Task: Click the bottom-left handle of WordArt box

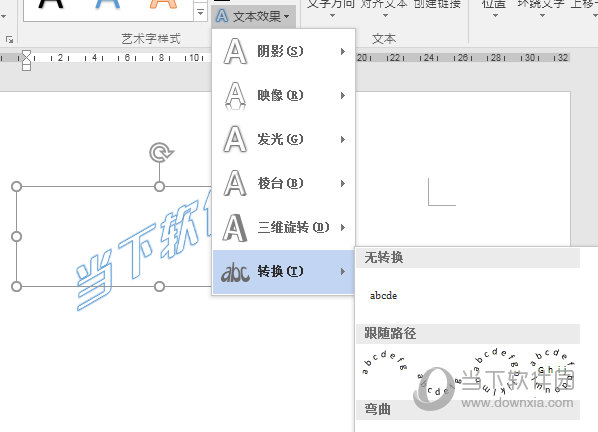Action: pos(16,286)
